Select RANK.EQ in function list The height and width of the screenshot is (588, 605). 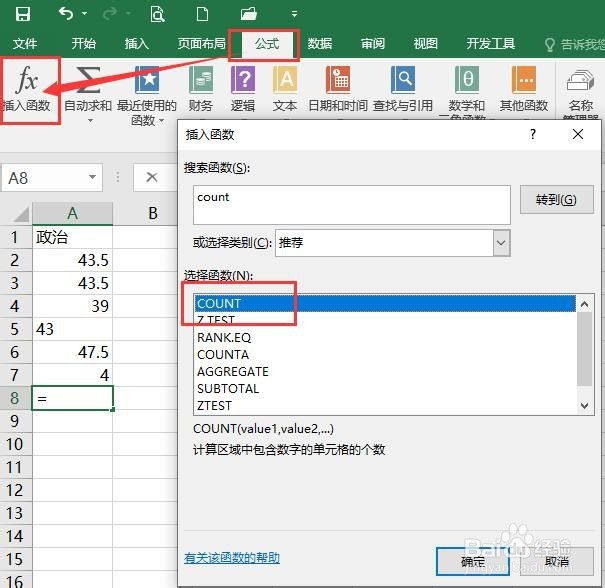pos(385,338)
